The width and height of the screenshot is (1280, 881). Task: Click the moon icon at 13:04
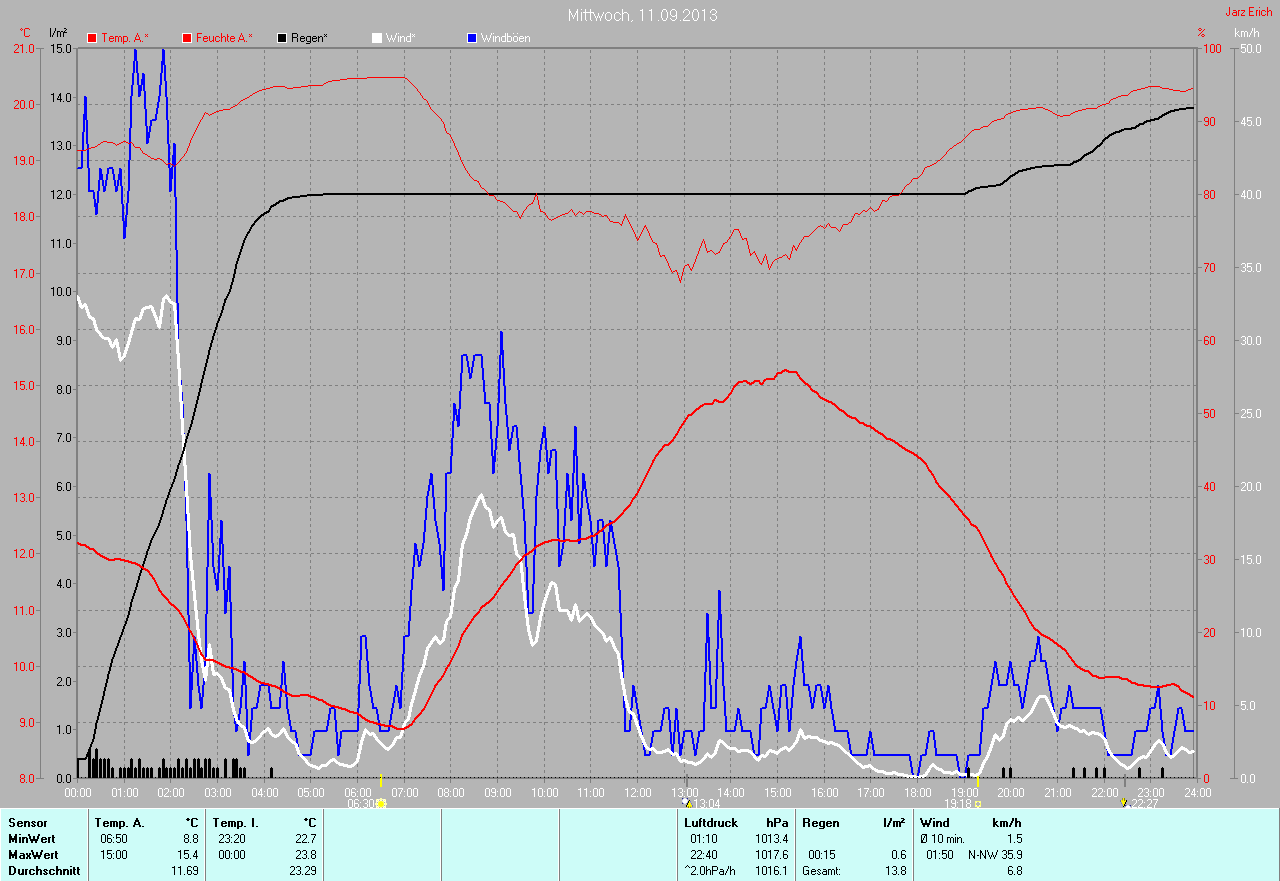coord(686,802)
